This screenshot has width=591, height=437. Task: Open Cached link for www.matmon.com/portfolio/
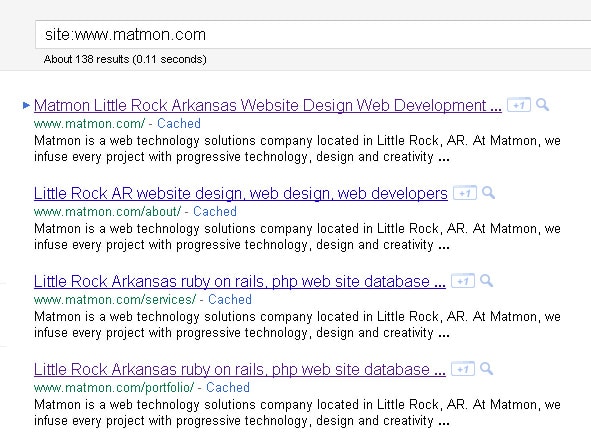[x=228, y=387]
